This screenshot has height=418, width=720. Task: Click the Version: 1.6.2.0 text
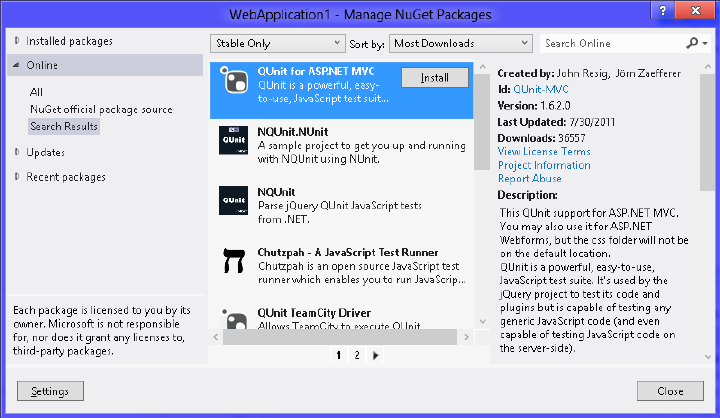[534, 106]
